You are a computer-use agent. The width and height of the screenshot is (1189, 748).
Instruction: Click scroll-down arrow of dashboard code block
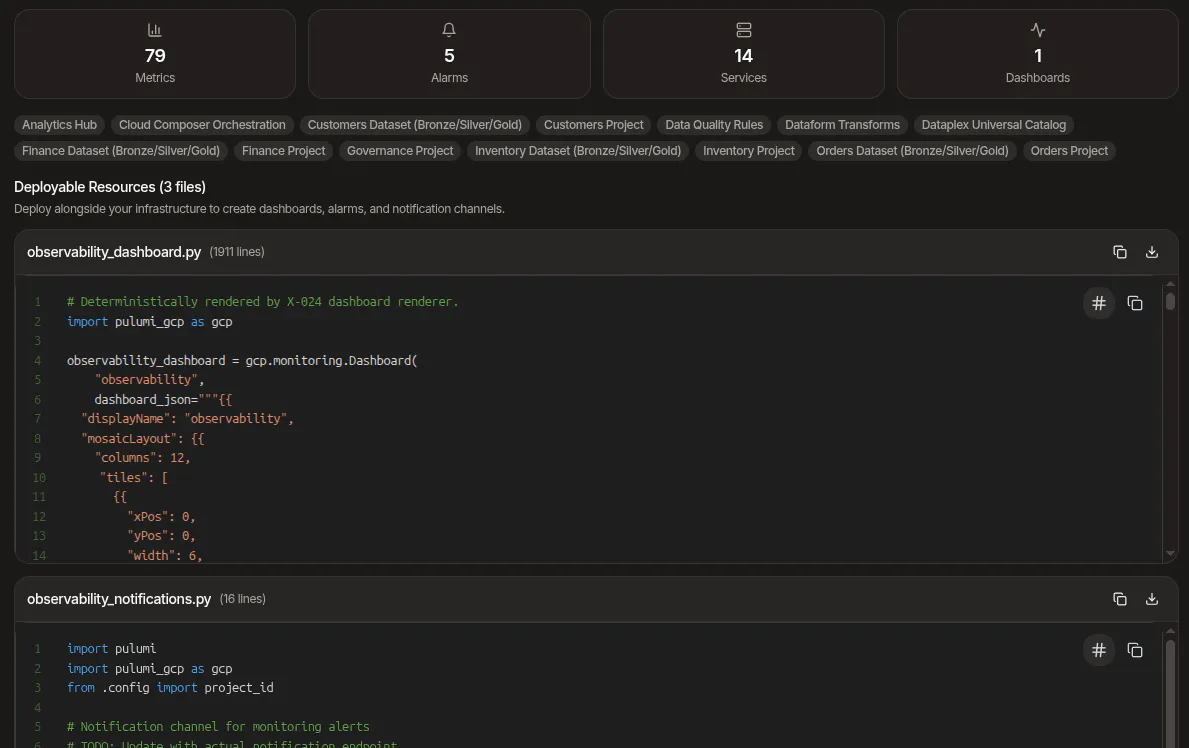(1170, 554)
